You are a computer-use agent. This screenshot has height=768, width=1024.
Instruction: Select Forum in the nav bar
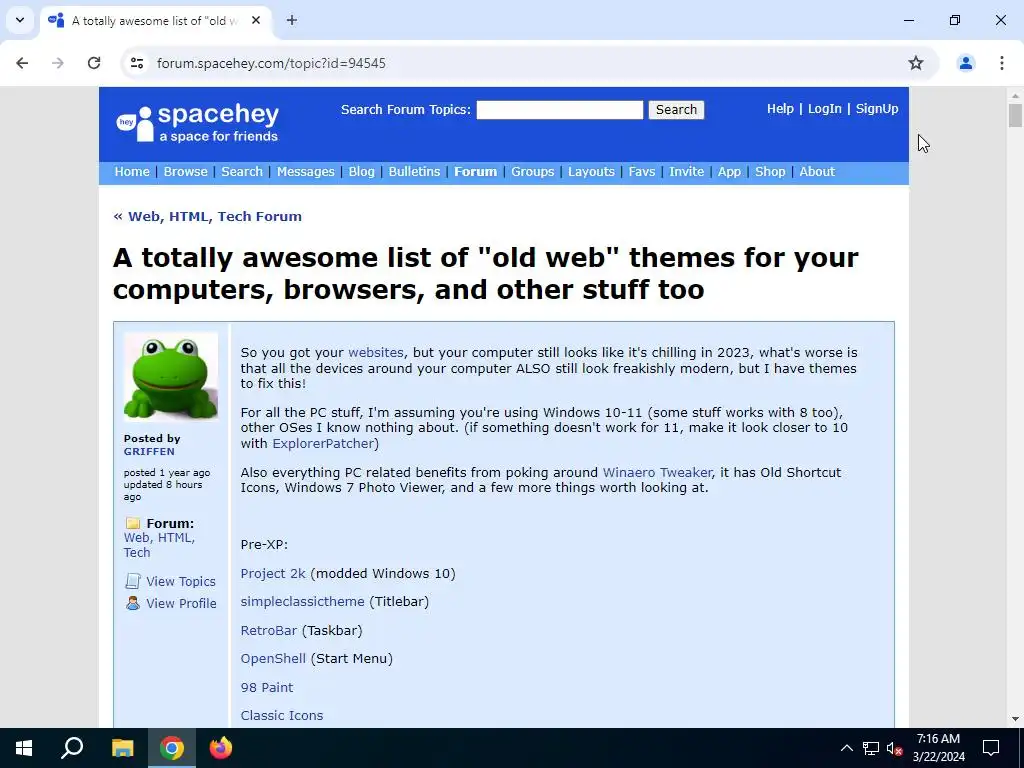click(475, 172)
